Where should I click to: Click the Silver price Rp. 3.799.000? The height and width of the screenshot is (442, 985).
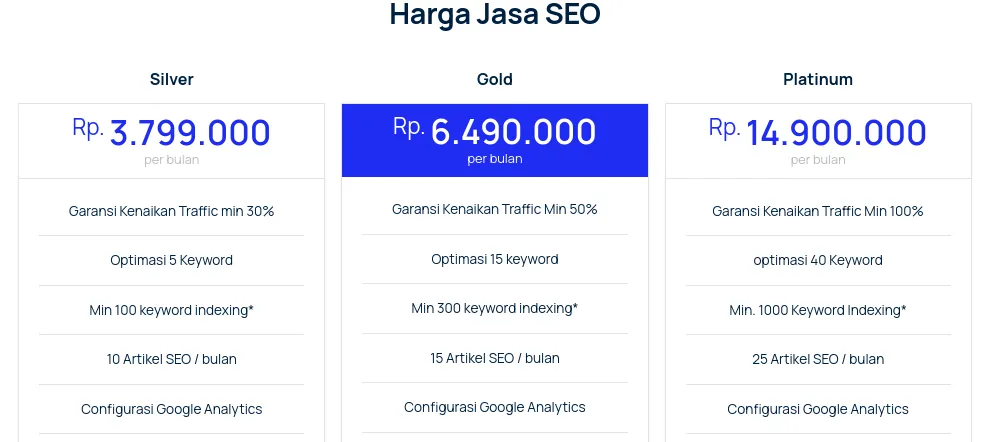pyautogui.click(x=171, y=133)
